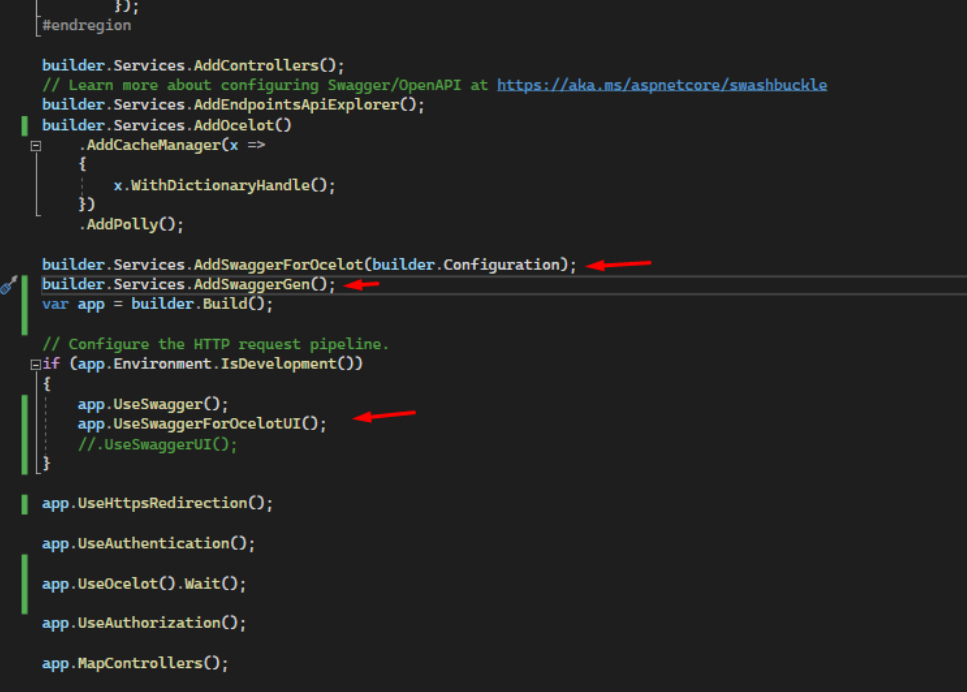Click the screwdriver quick actions icon in margin
This screenshot has height=692, width=967.
pyautogui.click(x=9, y=284)
